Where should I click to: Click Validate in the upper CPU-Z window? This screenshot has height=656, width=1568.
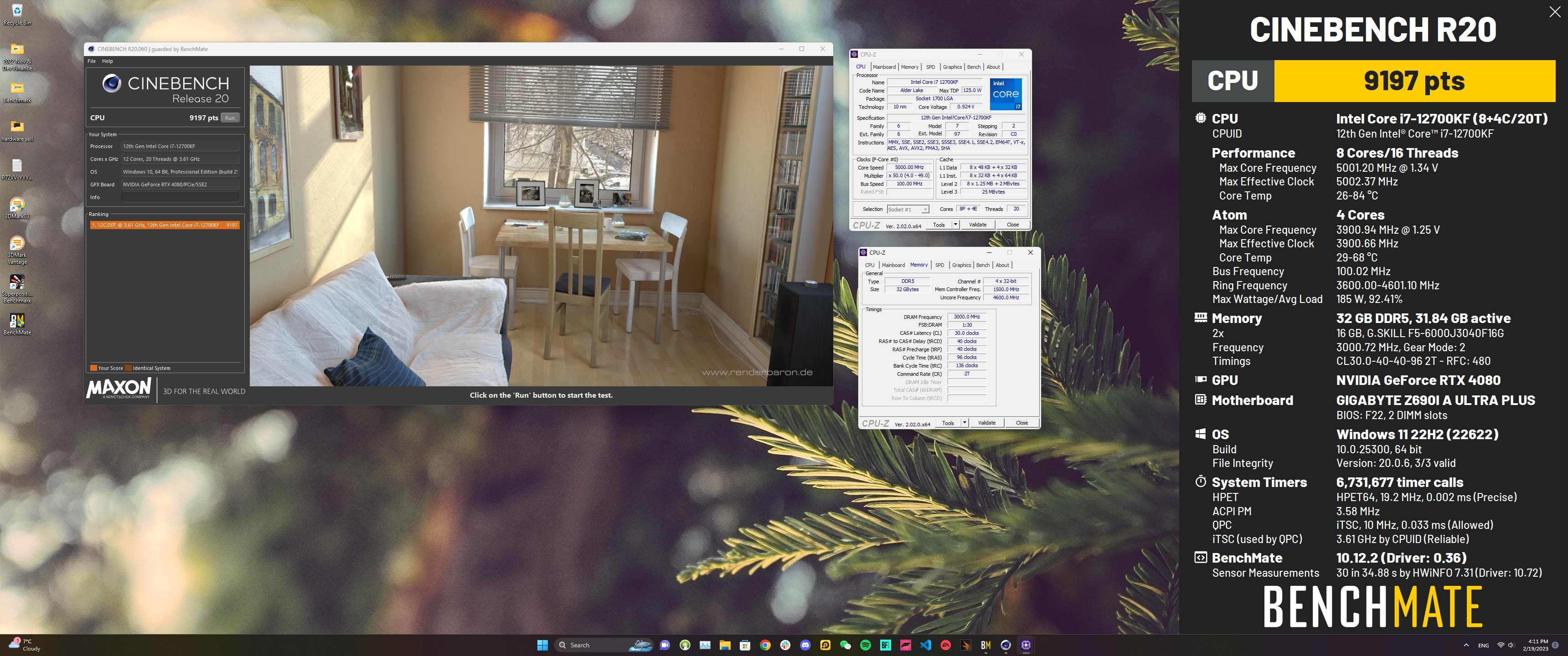(x=978, y=225)
